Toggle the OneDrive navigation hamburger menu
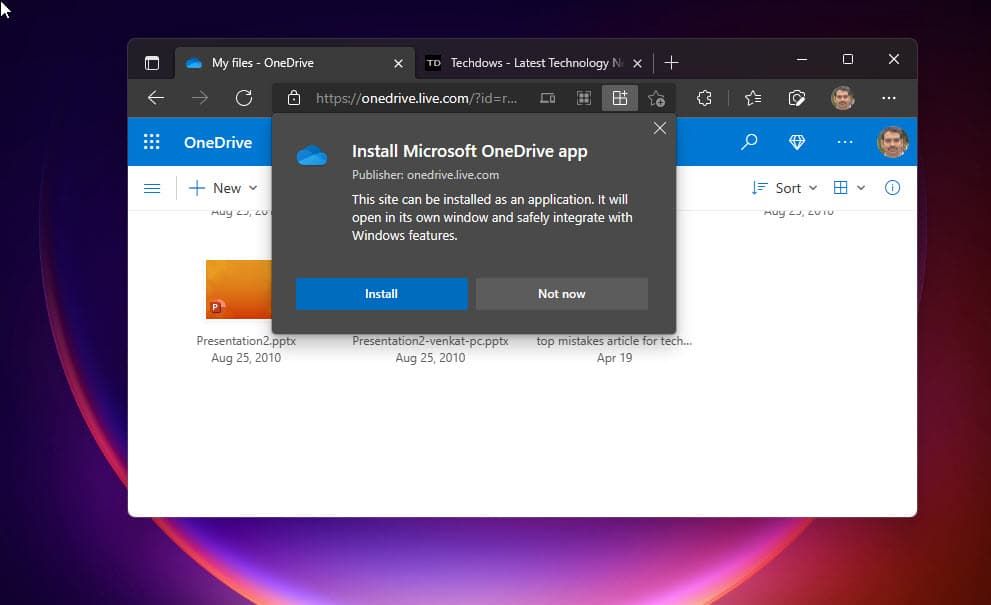The image size is (991, 605). point(152,188)
